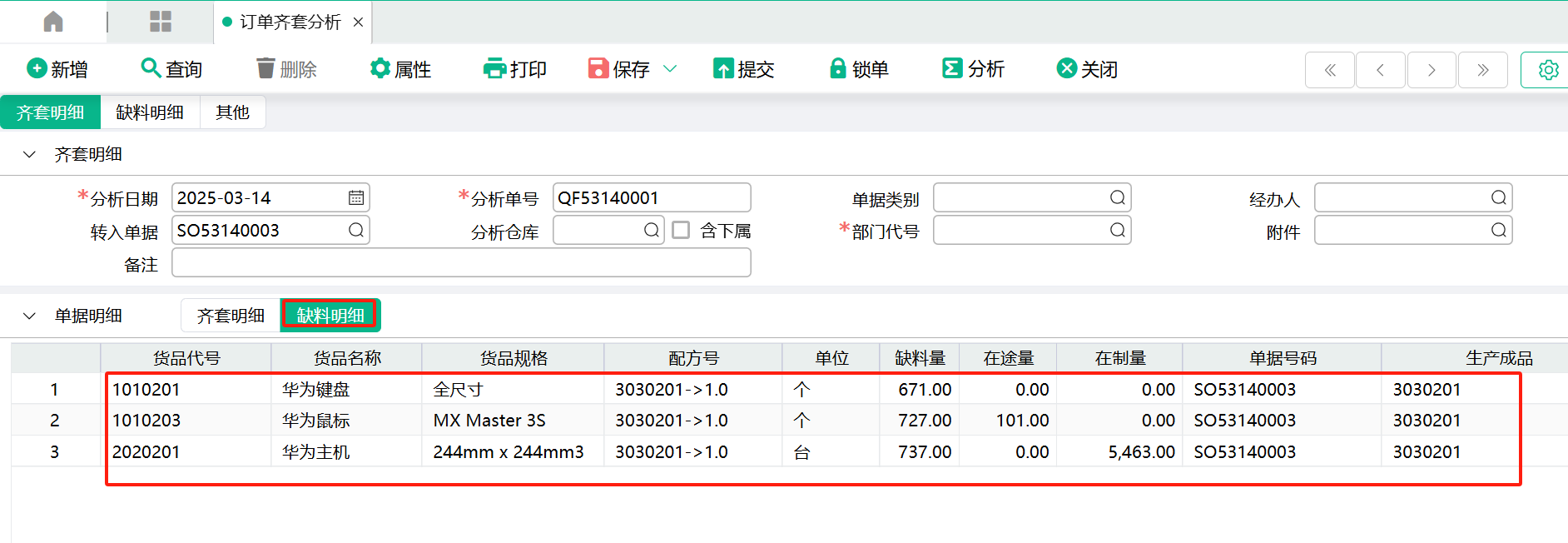Screen dimensions: 1568x543
Task: Expand the 保存 dropdown arrow
Action: point(670,69)
